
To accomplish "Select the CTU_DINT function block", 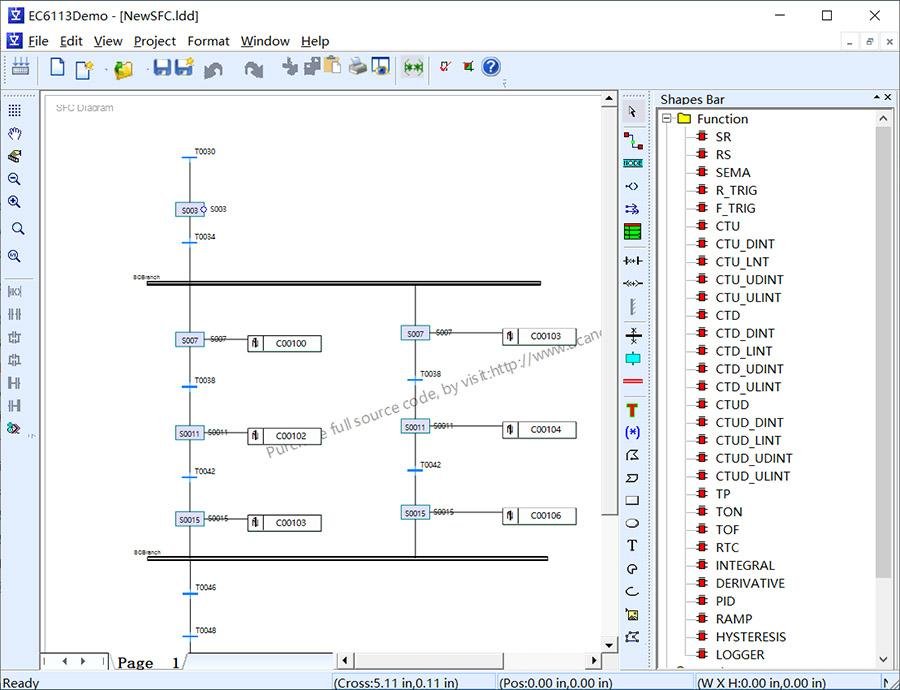I will 745,244.
